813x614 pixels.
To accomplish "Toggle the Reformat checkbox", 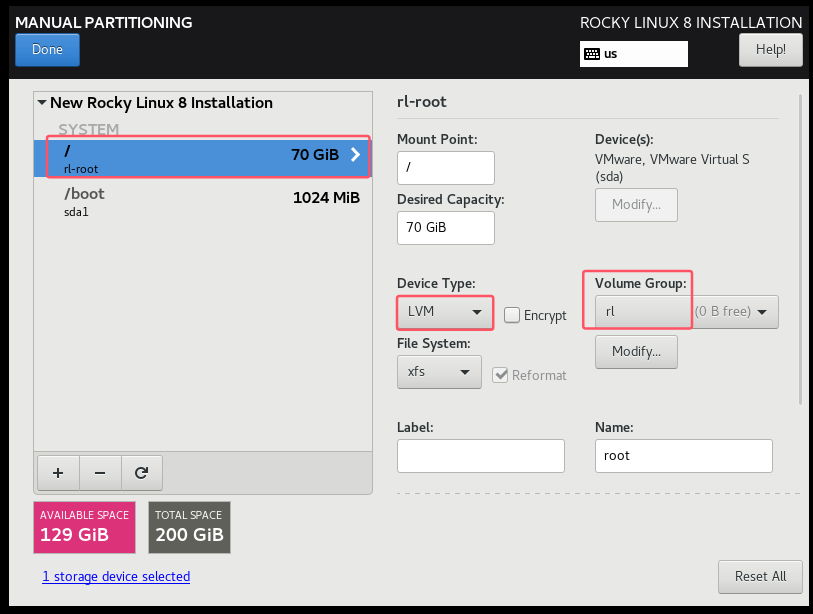I will [500, 375].
